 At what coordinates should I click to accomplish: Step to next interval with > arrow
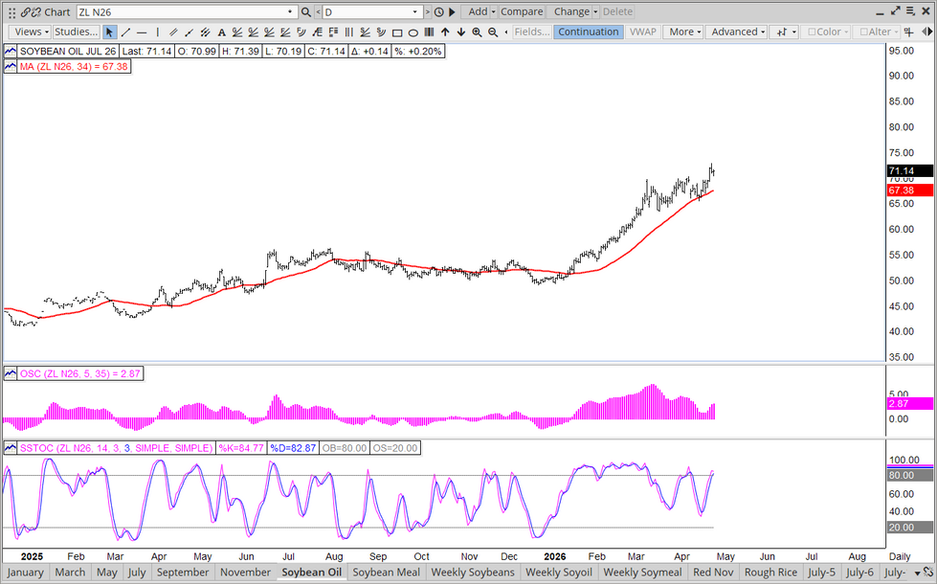pyautogui.click(x=427, y=12)
